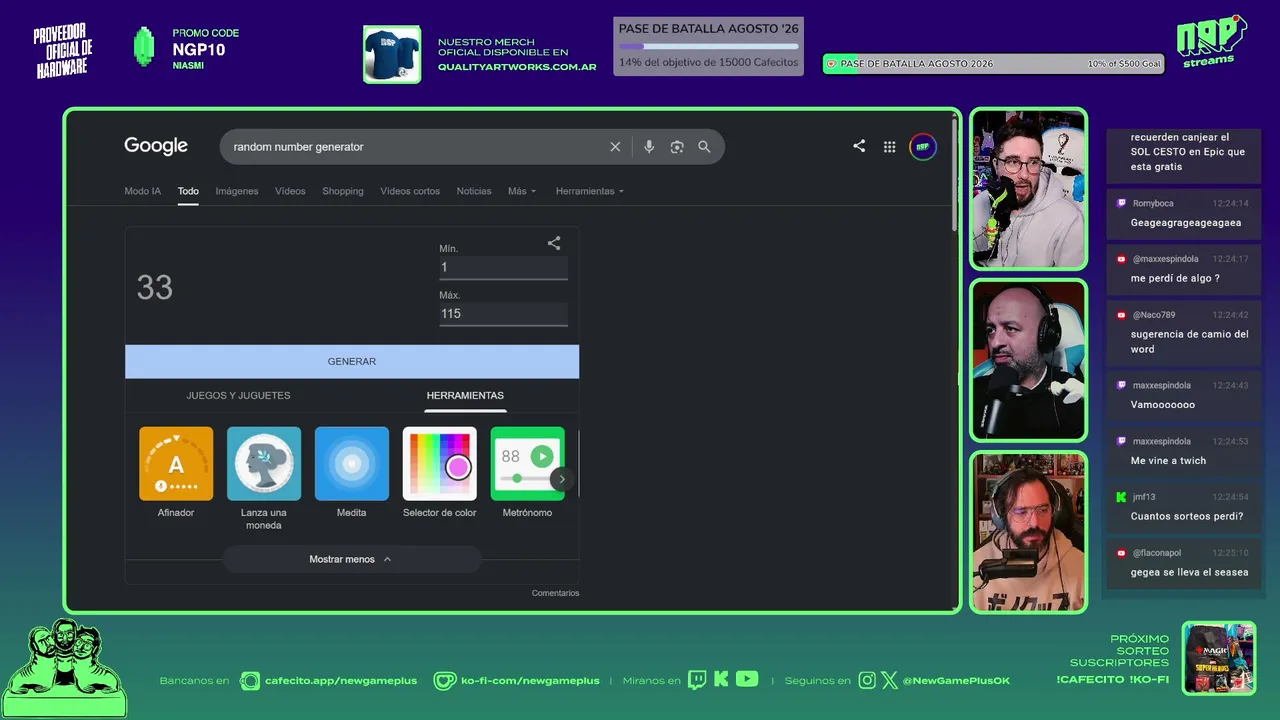Share the random number generator widget
The width and height of the screenshot is (1280, 720).
(554, 243)
